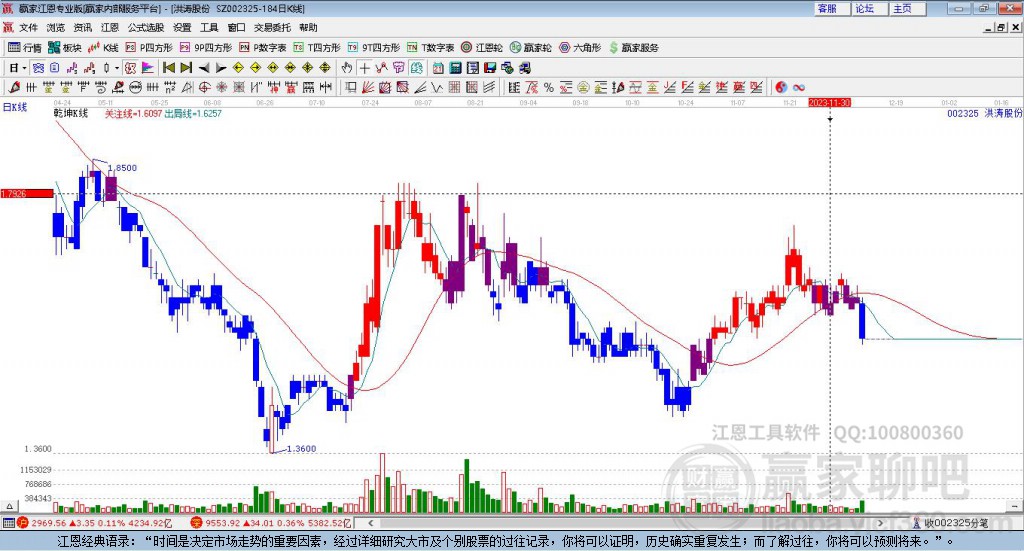Click the red 1.7926 price tag

tap(27, 194)
